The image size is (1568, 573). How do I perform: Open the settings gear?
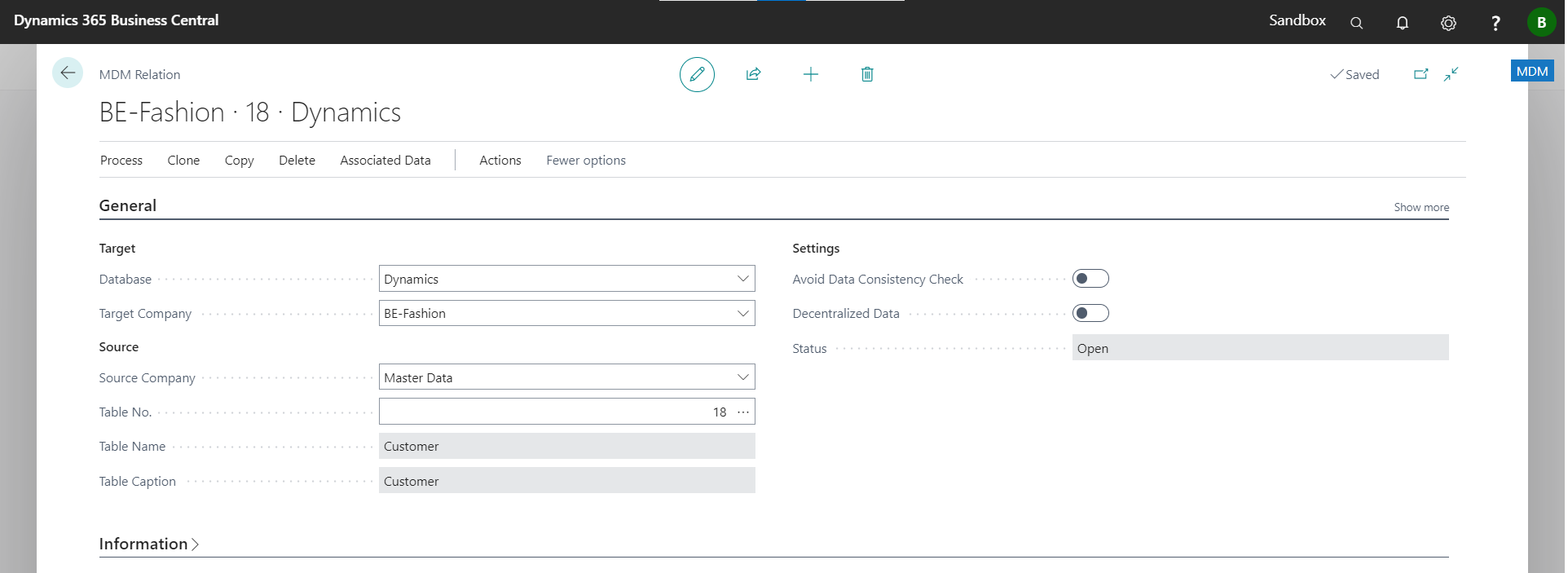click(1448, 23)
